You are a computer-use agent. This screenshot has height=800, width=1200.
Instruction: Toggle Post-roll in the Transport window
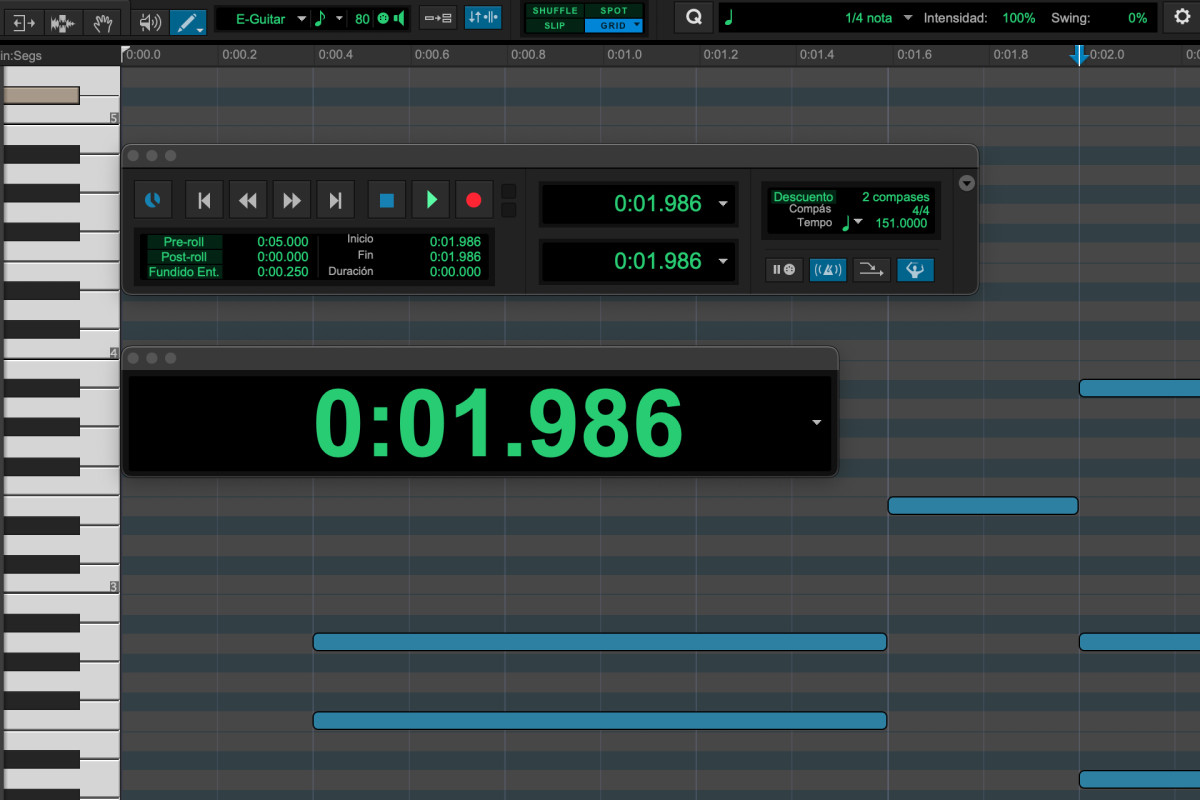(183, 257)
